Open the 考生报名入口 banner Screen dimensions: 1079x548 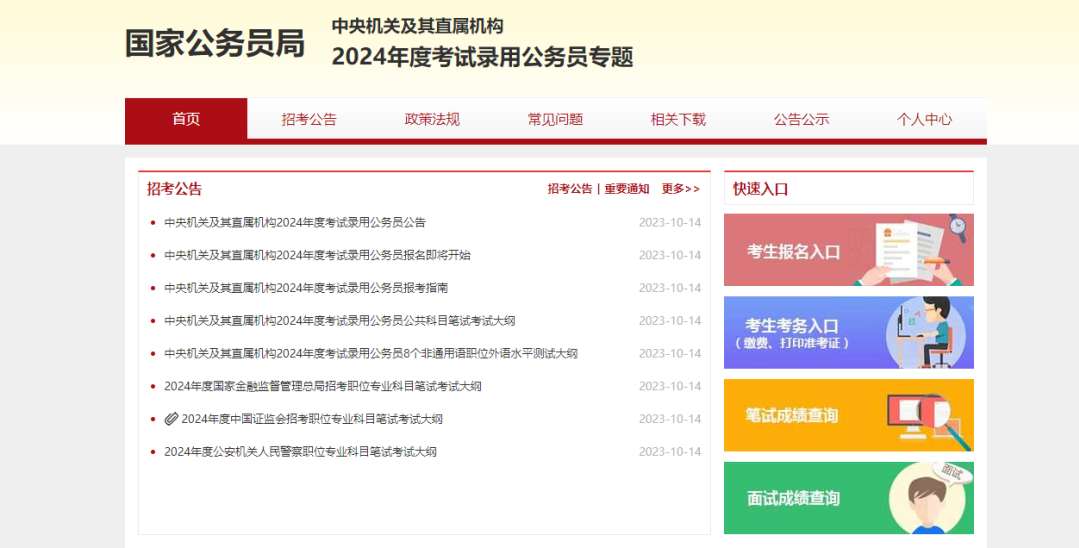pyautogui.click(x=848, y=250)
